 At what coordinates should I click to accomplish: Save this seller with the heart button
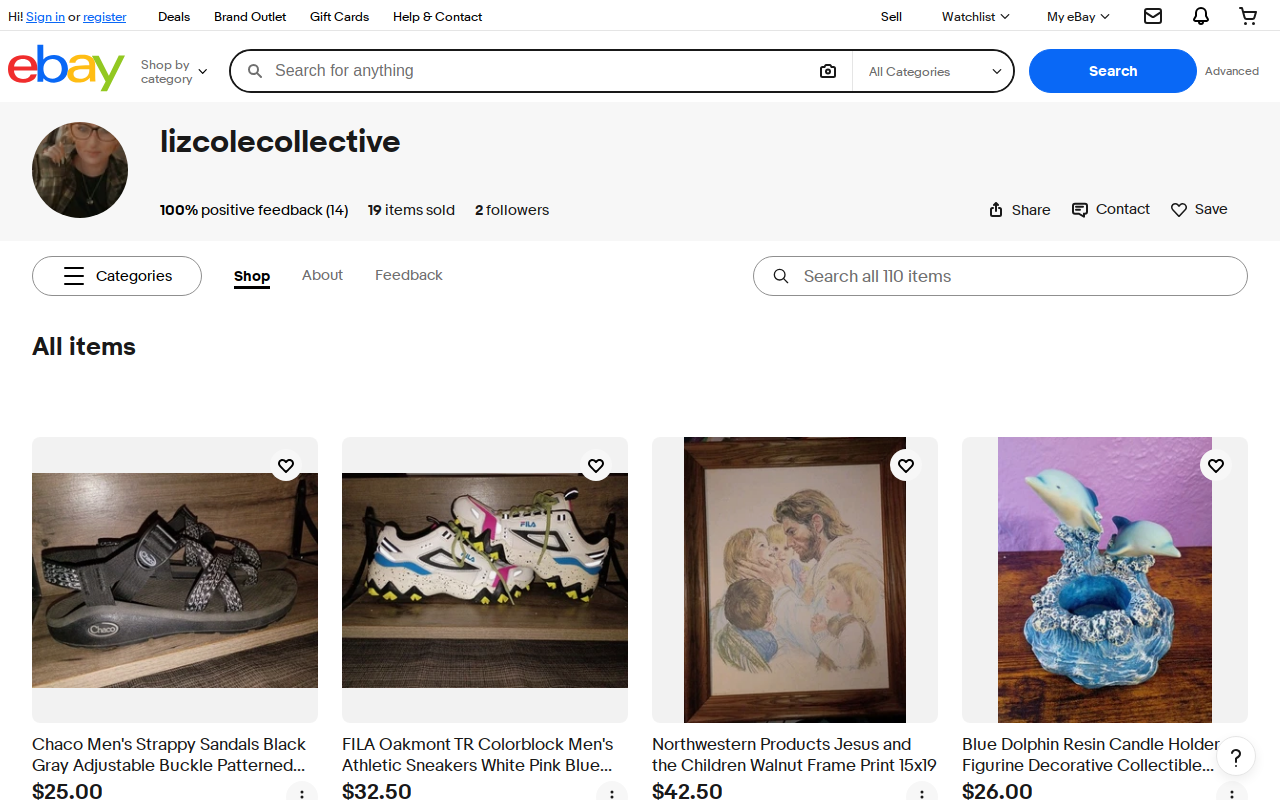click(x=1199, y=209)
